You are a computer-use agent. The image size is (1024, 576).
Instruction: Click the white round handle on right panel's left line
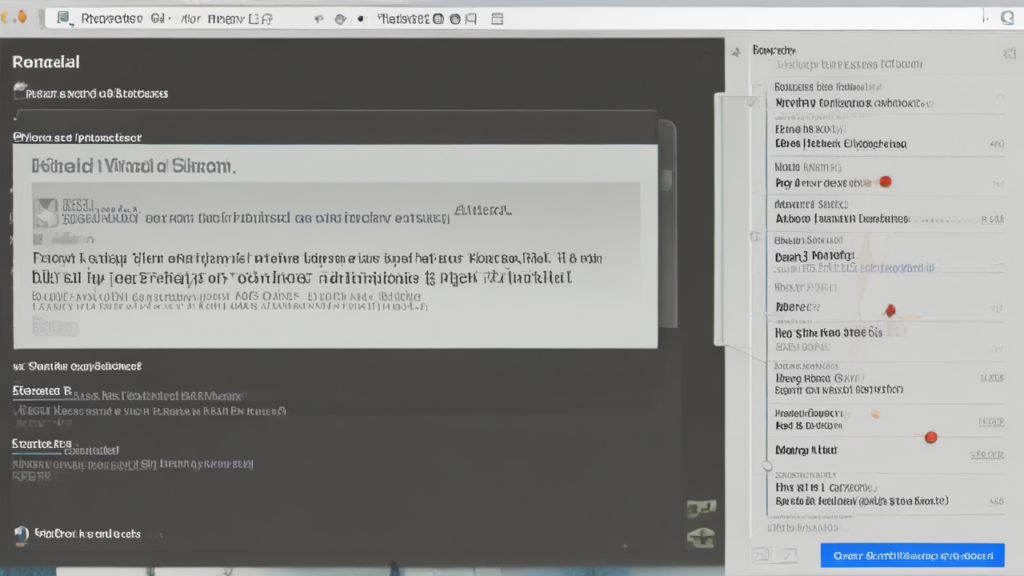pyautogui.click(x=767, y=466)
